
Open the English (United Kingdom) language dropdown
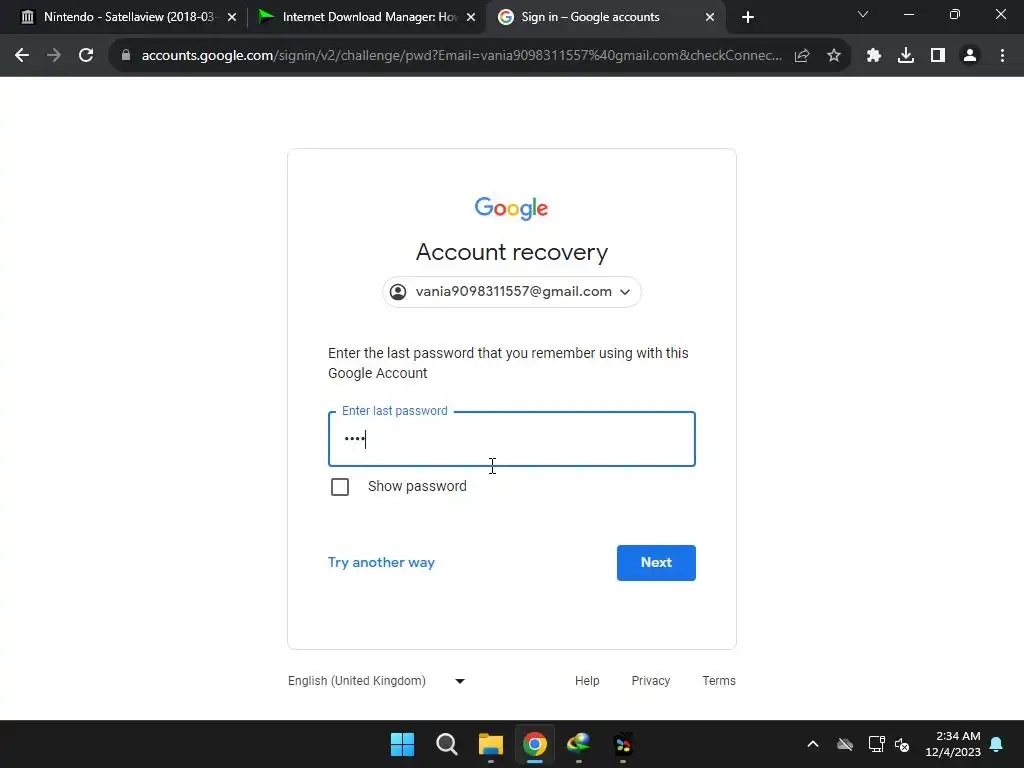(377, 680)
